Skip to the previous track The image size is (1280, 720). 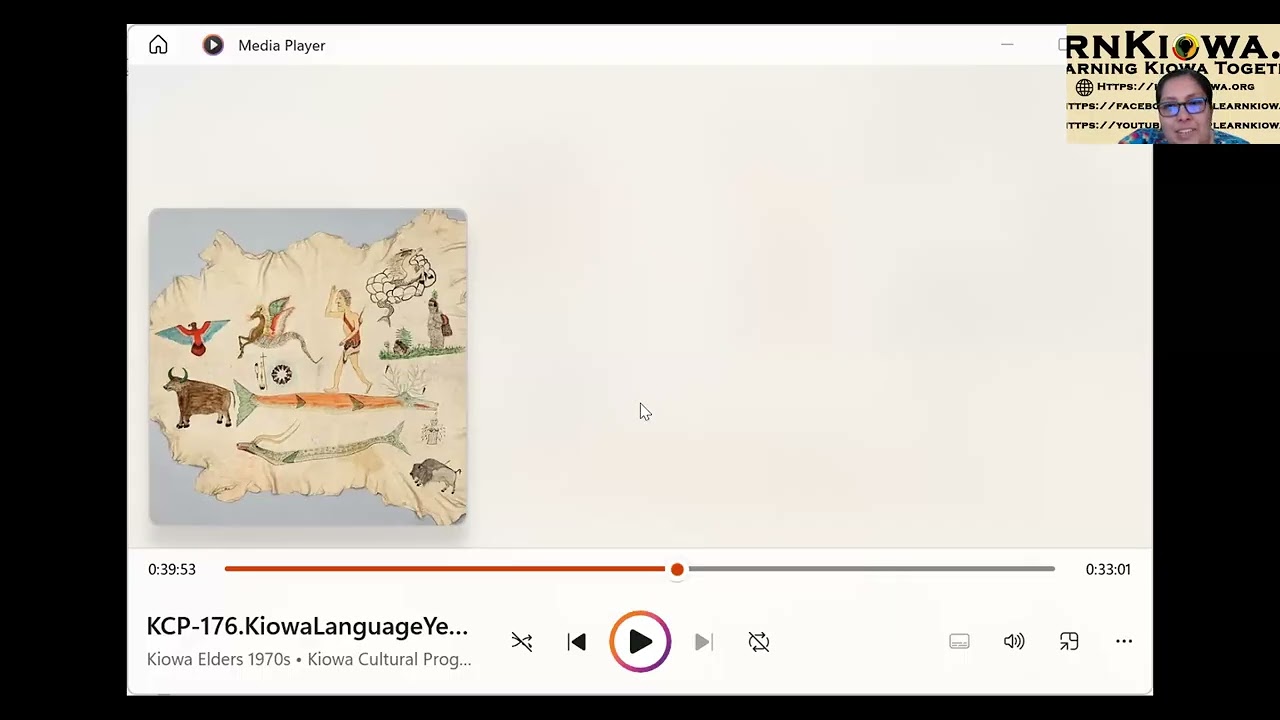pos(577,642)
